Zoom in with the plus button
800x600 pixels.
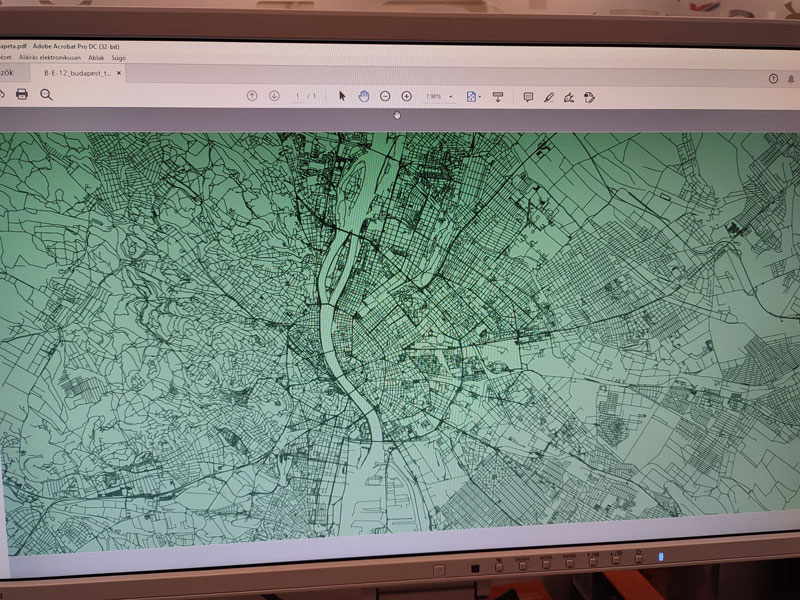coord(407,96)
